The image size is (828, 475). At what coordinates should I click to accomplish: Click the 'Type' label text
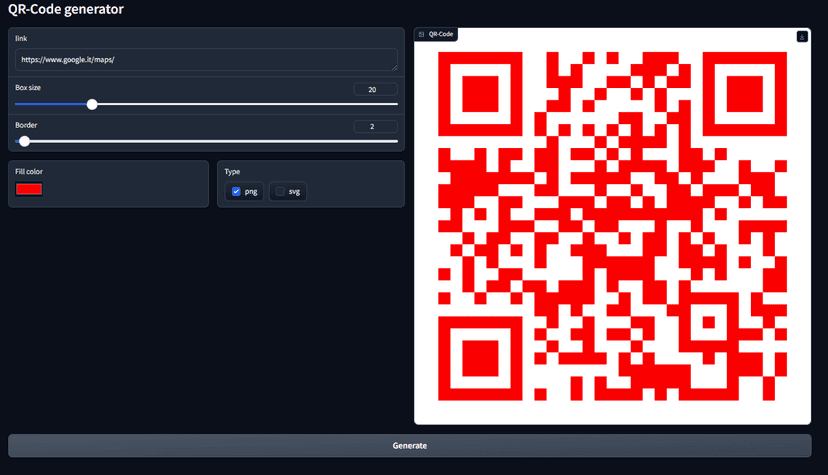coord(232,172)
